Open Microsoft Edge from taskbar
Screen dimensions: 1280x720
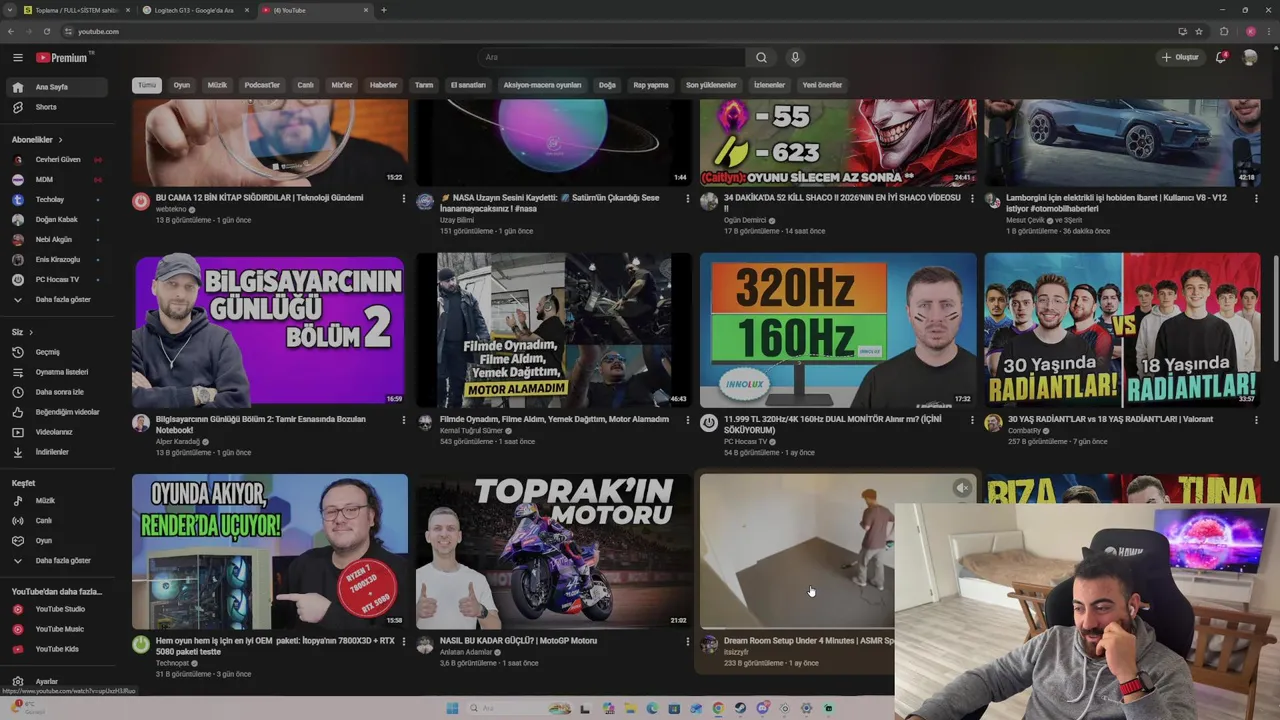coord(652,708)
